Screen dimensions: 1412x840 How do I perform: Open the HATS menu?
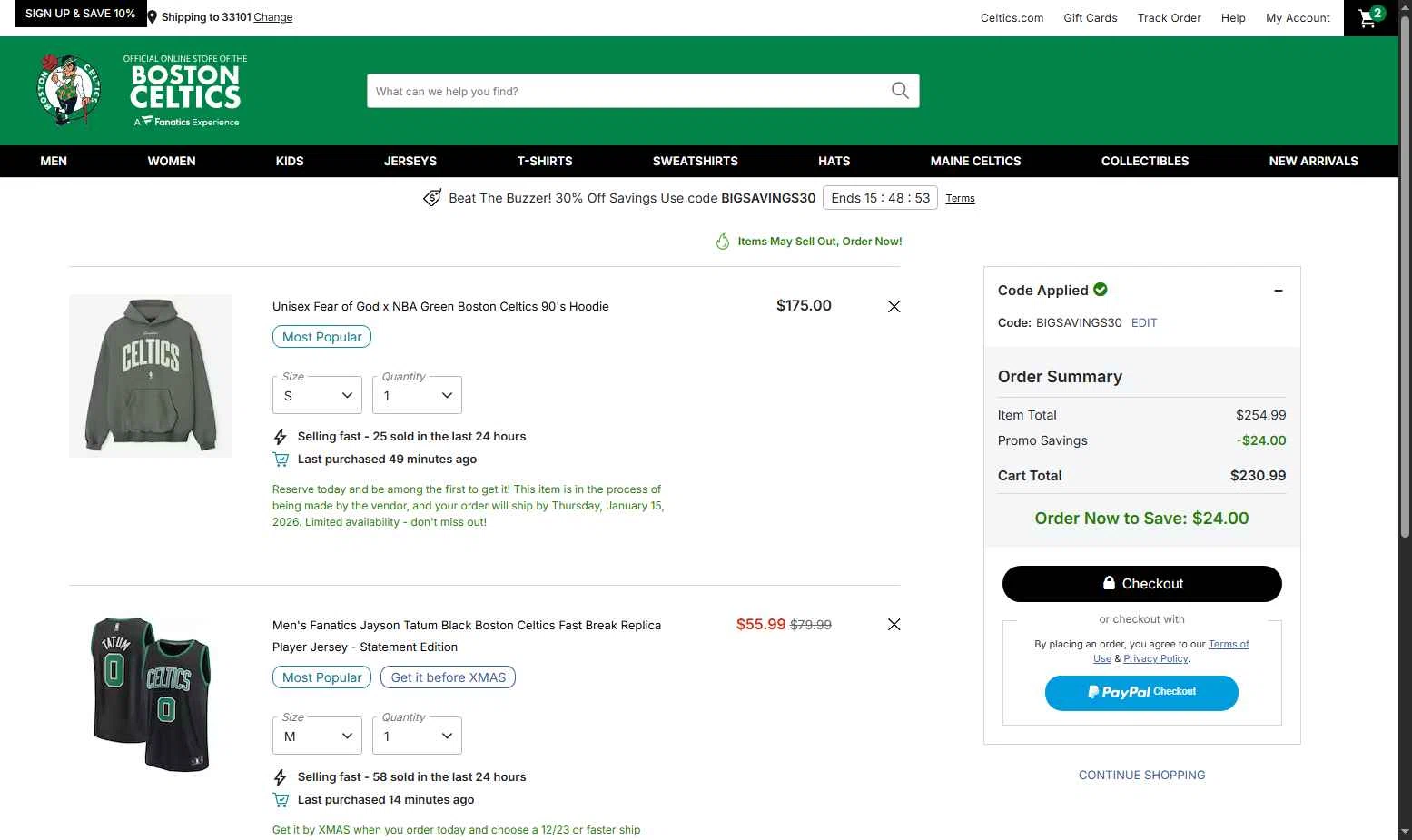pos(834,161)
